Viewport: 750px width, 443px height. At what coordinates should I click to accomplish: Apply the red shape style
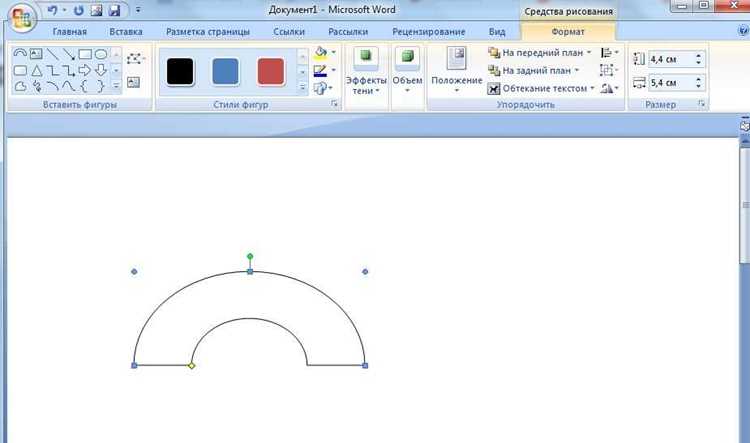[271, 72]
